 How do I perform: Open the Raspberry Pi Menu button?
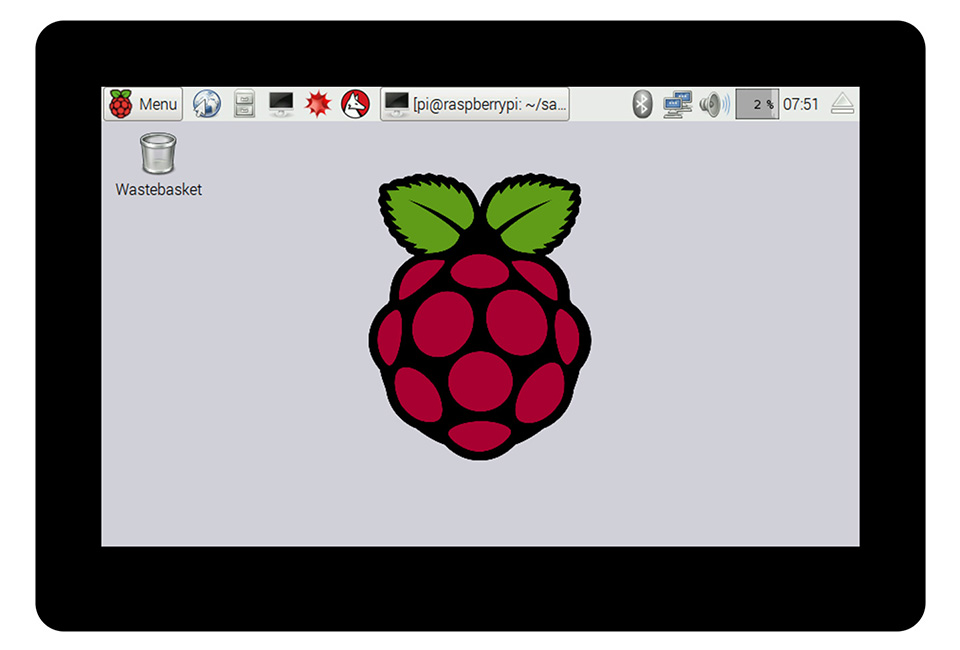143,104
